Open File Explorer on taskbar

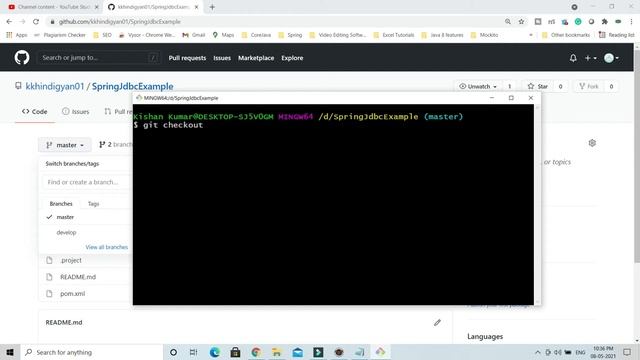tap(277, 352)
